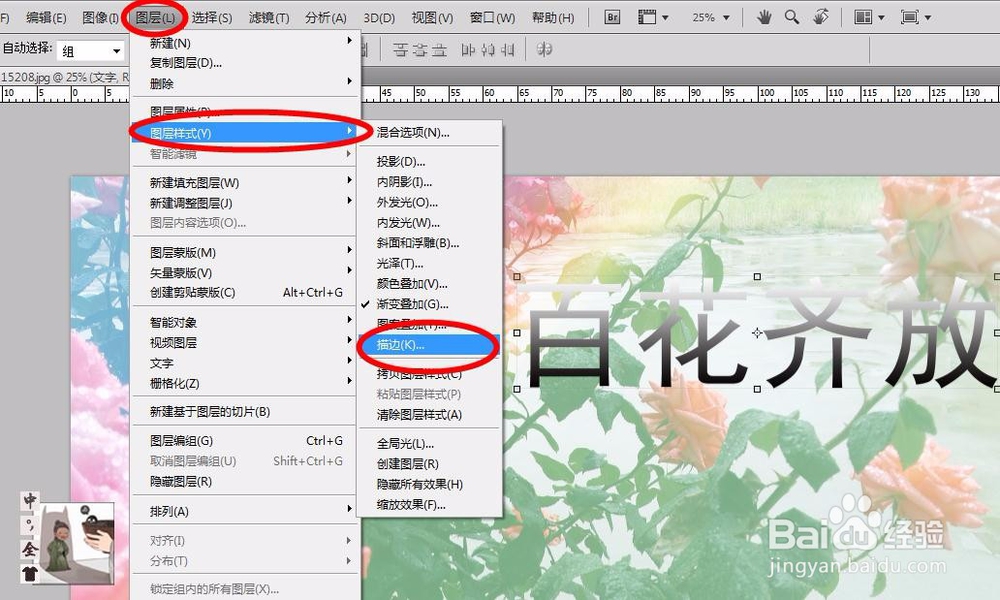1000x600 pixels.
Task: Click Distribute Vertical Centers icon
Action: [420, 50]
